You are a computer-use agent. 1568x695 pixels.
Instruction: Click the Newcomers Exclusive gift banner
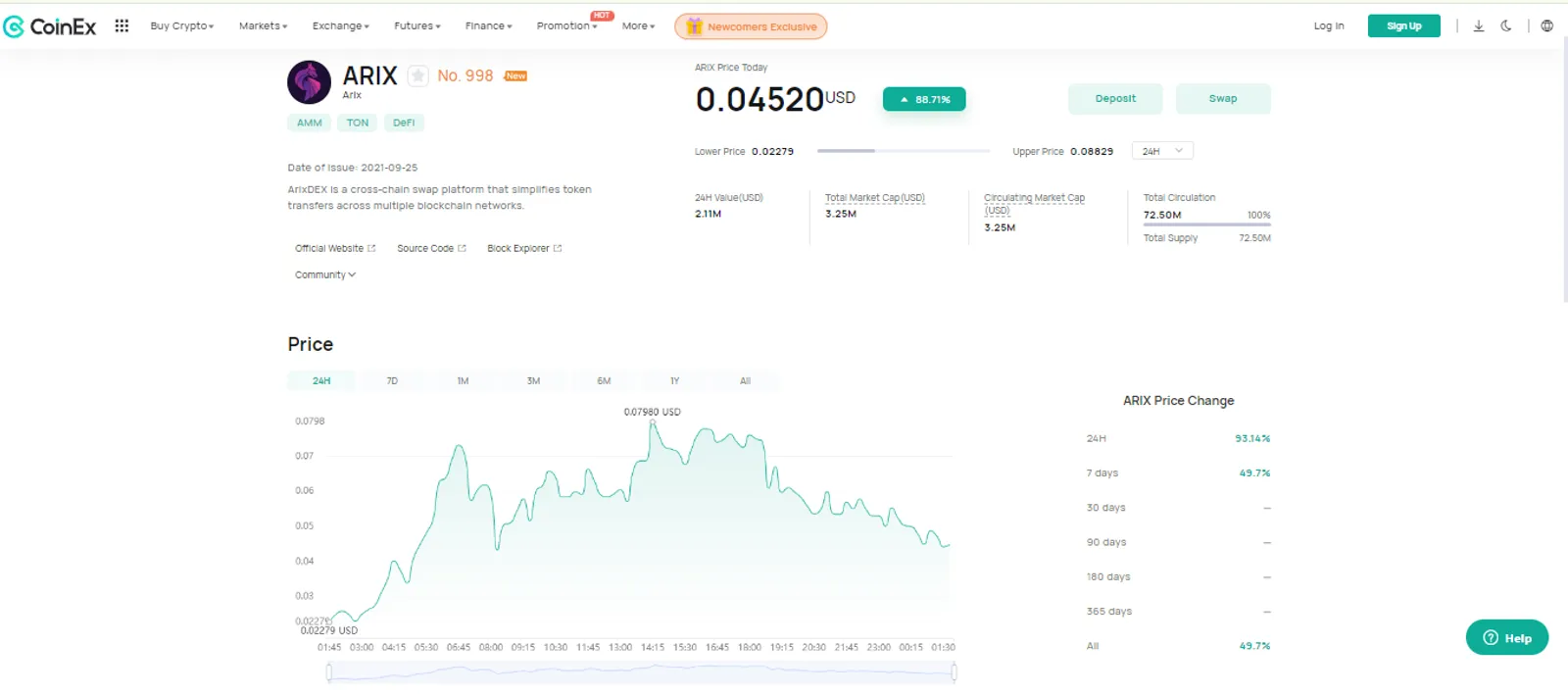[x=751, y=26]
